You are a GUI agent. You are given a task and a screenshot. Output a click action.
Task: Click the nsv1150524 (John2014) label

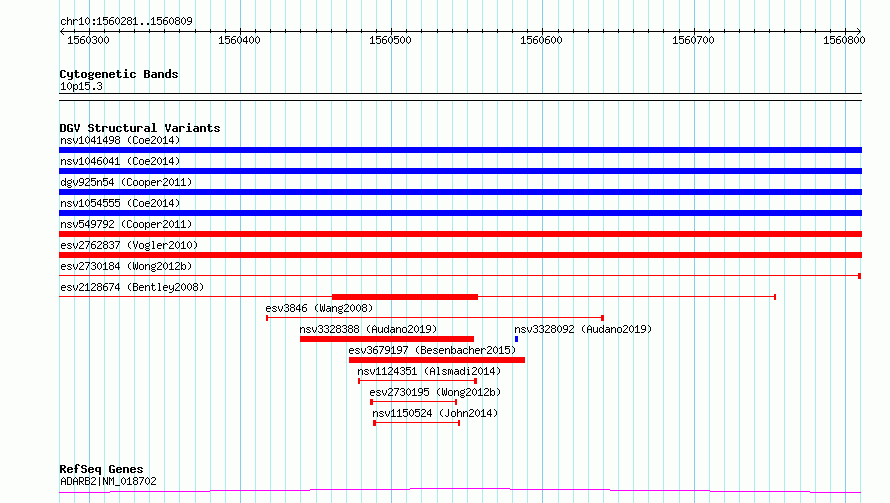pyautogui.click(x=435, y=413)
